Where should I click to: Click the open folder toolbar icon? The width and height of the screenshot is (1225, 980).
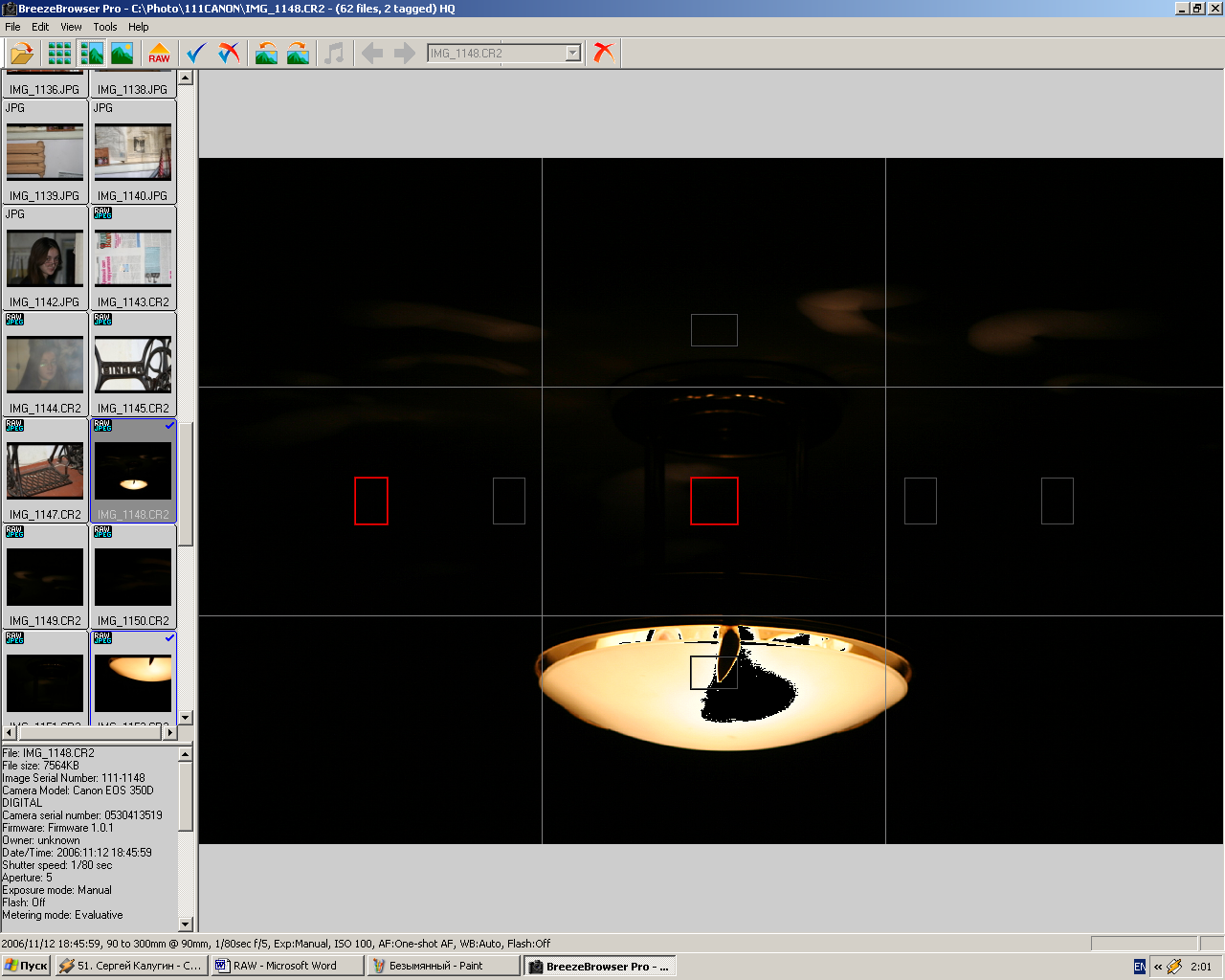tap(22, 54)
